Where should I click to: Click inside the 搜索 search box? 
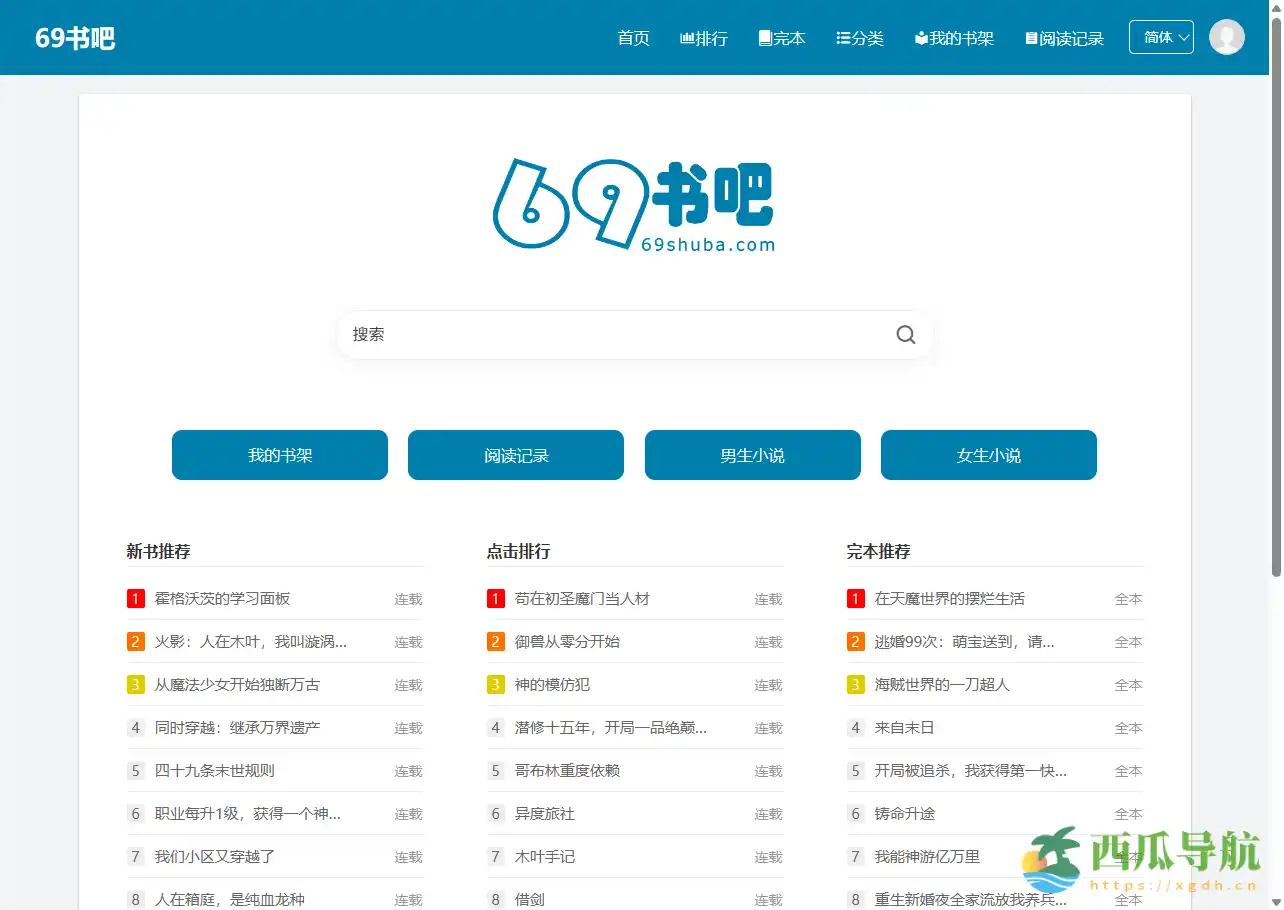(x=600, y=334)
